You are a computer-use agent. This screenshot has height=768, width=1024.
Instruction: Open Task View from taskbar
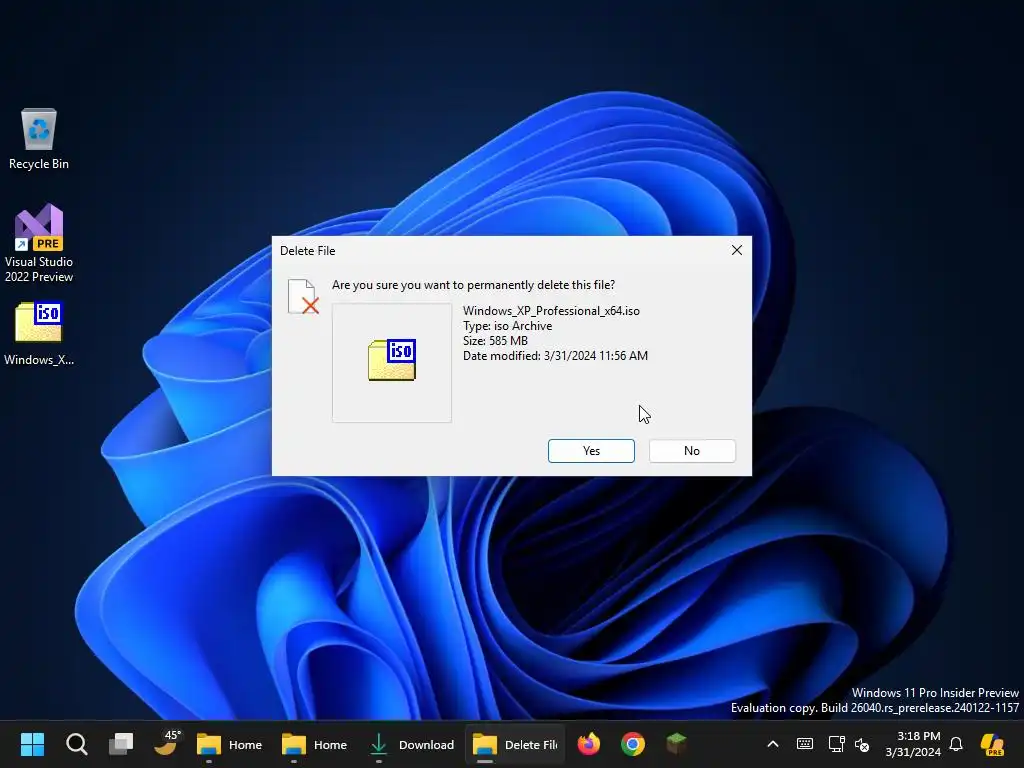click(121, 744)
